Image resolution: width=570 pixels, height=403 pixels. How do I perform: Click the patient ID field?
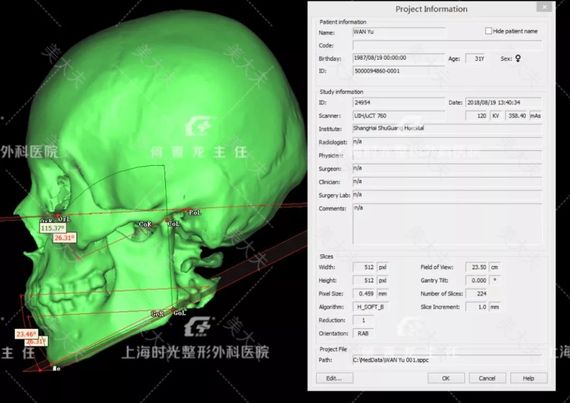pyautogui.click(x=399, y=71)
